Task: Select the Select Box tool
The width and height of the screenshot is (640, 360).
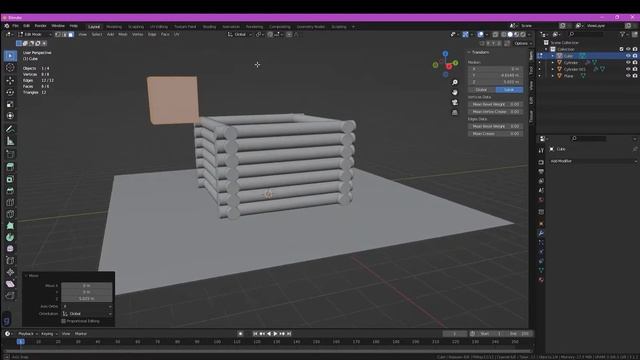Action: 10,56
